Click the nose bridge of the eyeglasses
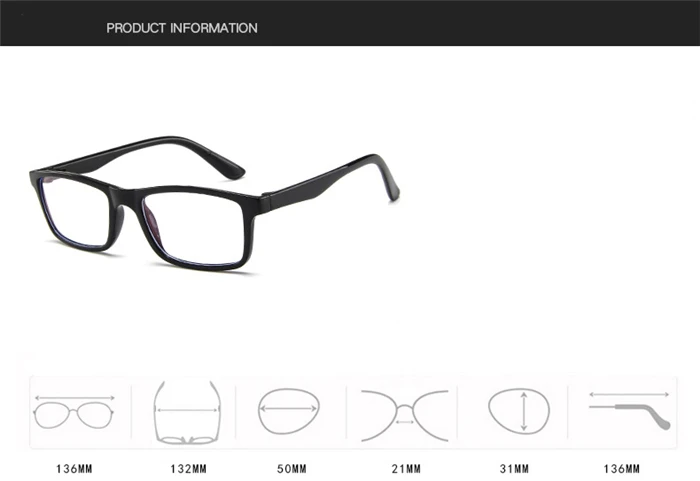 coord(126,199)
